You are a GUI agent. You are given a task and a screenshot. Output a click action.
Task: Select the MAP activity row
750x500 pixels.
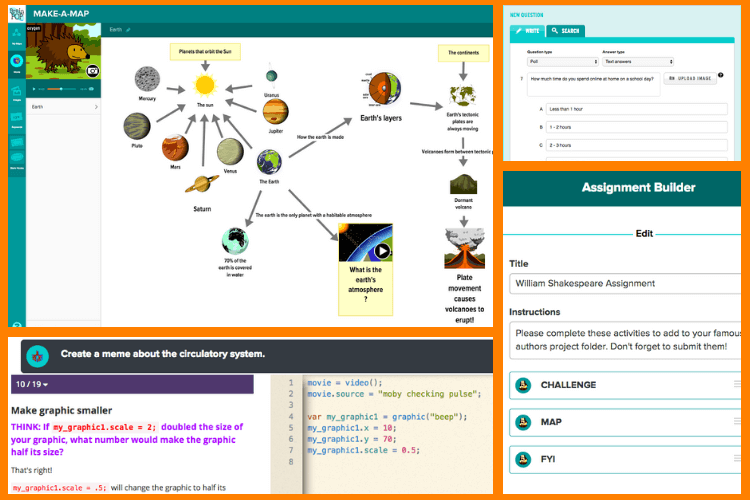coord(625,422)
